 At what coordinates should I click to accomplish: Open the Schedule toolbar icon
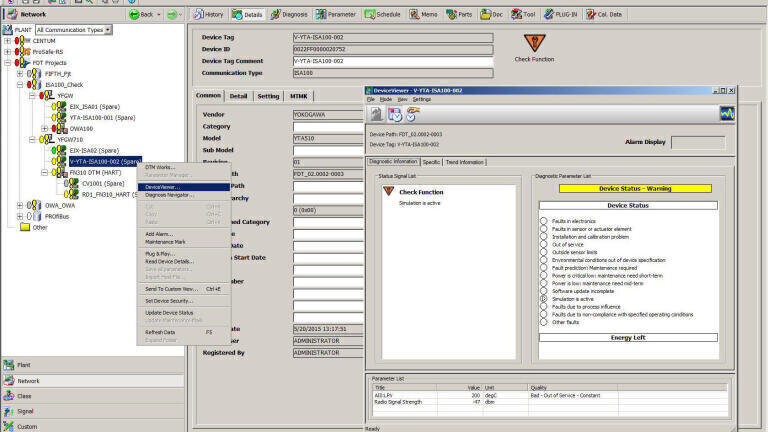pos(370,14)
